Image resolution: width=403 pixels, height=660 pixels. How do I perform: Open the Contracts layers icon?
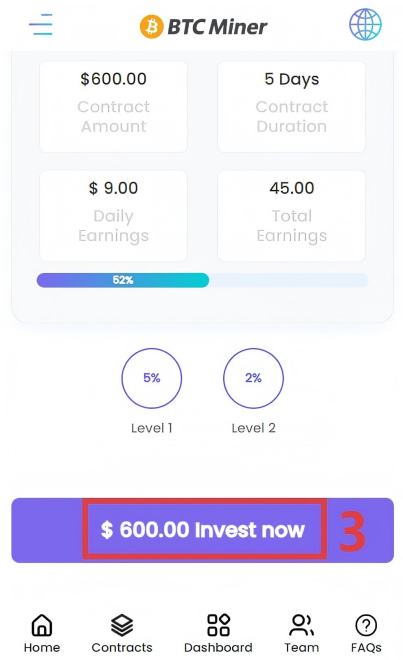click(x=122, y=625)
